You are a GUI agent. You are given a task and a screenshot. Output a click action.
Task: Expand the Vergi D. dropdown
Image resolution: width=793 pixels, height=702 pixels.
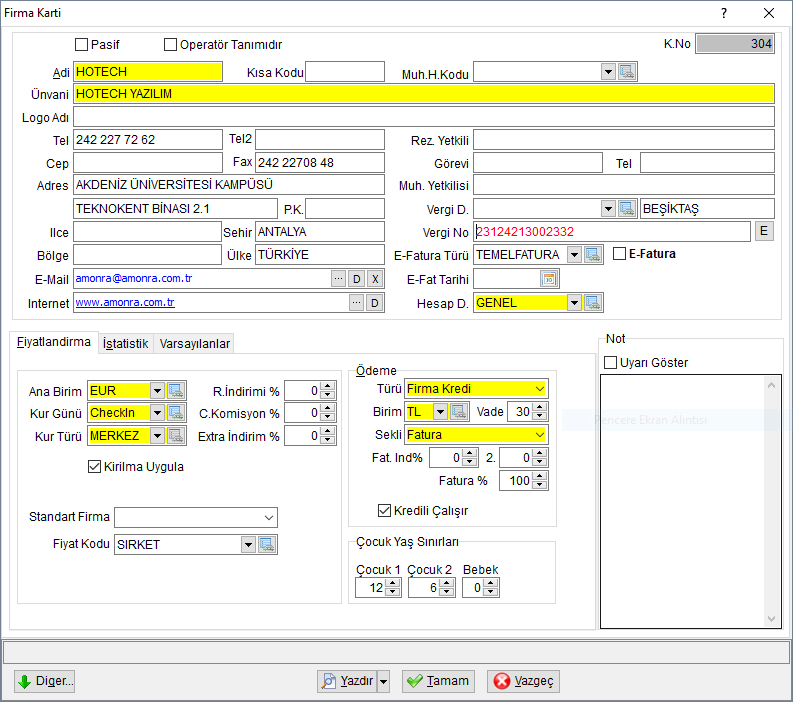click(608, 208)
